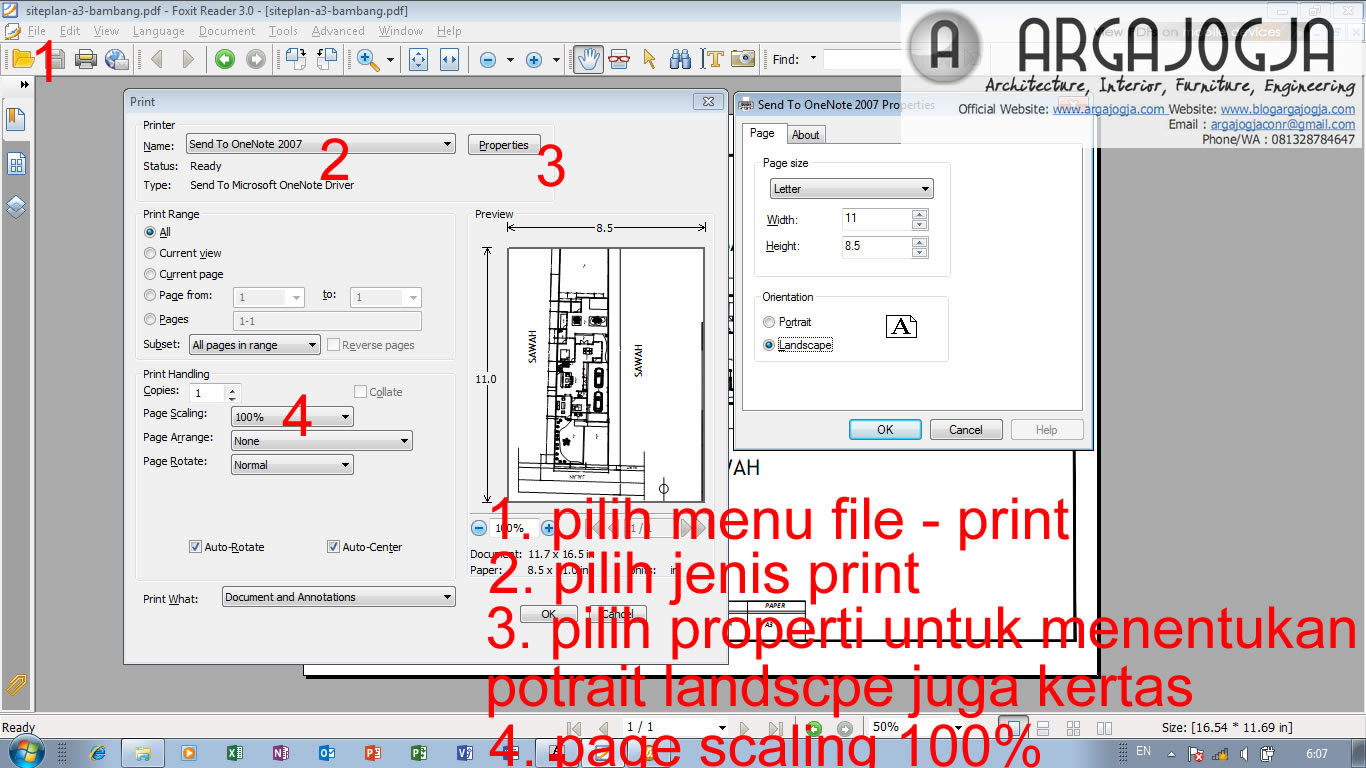Screen dimensions: 1366x768
Task: Click gray Next View circle icon
Action: [255, 60]
